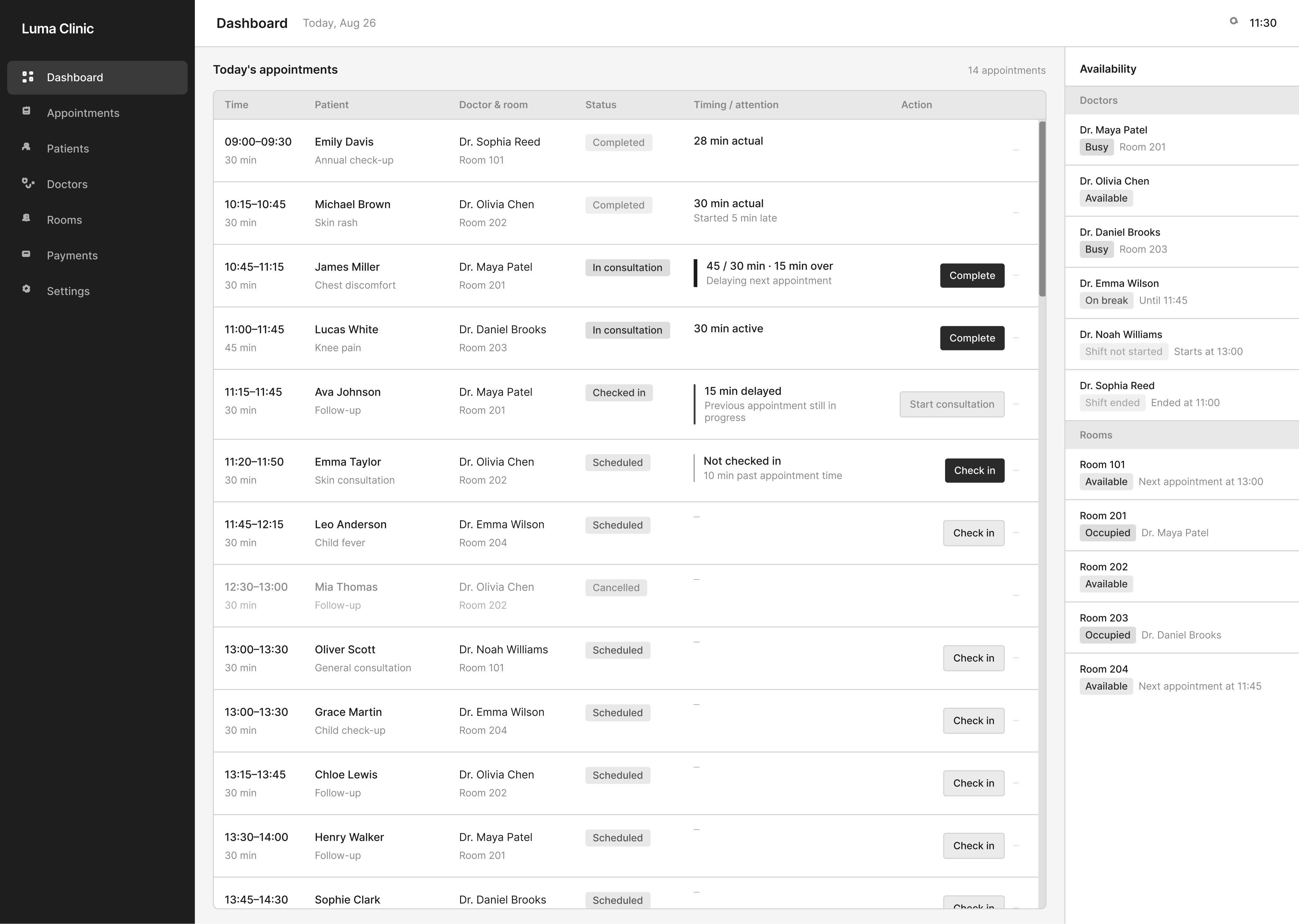This screenshot has height=924, width=1299.
Task: Check in Henry Walker
Action: point(973,846)
